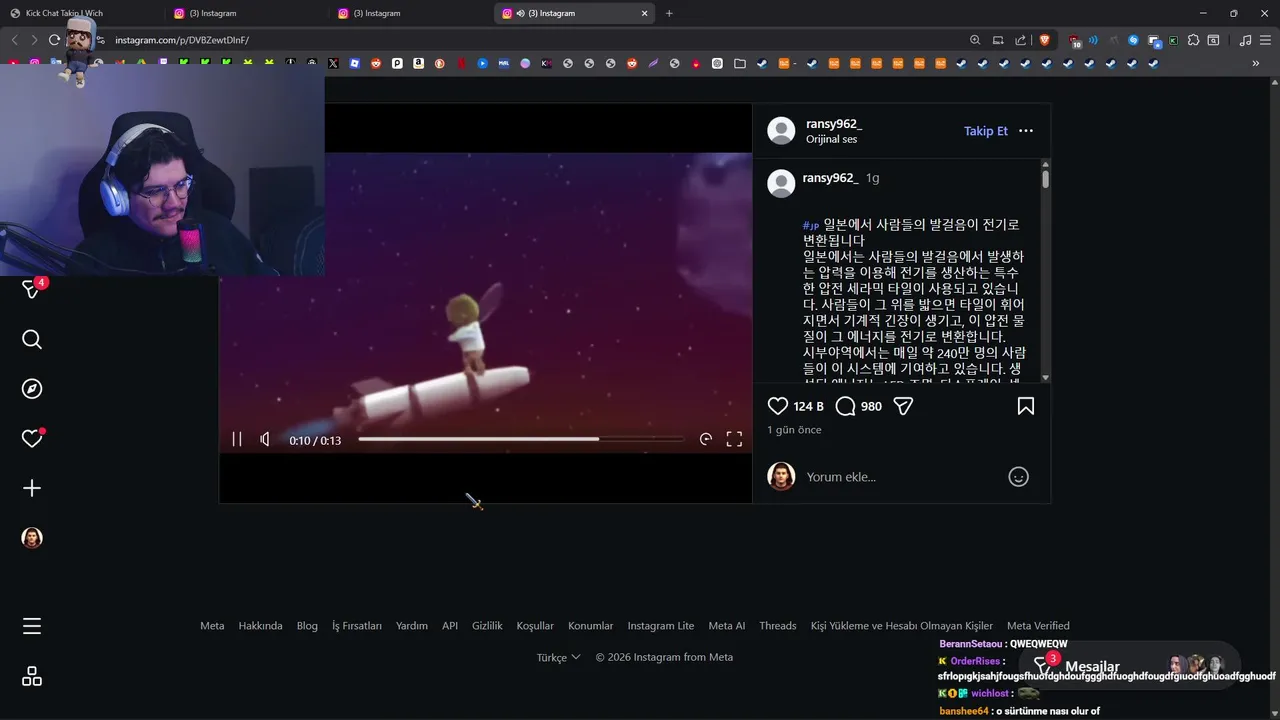Expand the bookmarks overflow chevron
This screenshot has width=1280, height=720.
click(x=1256, y=63)
